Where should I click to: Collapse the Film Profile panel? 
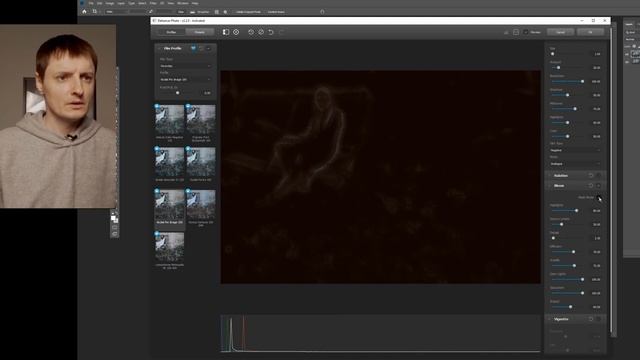(x=159, y=48)
